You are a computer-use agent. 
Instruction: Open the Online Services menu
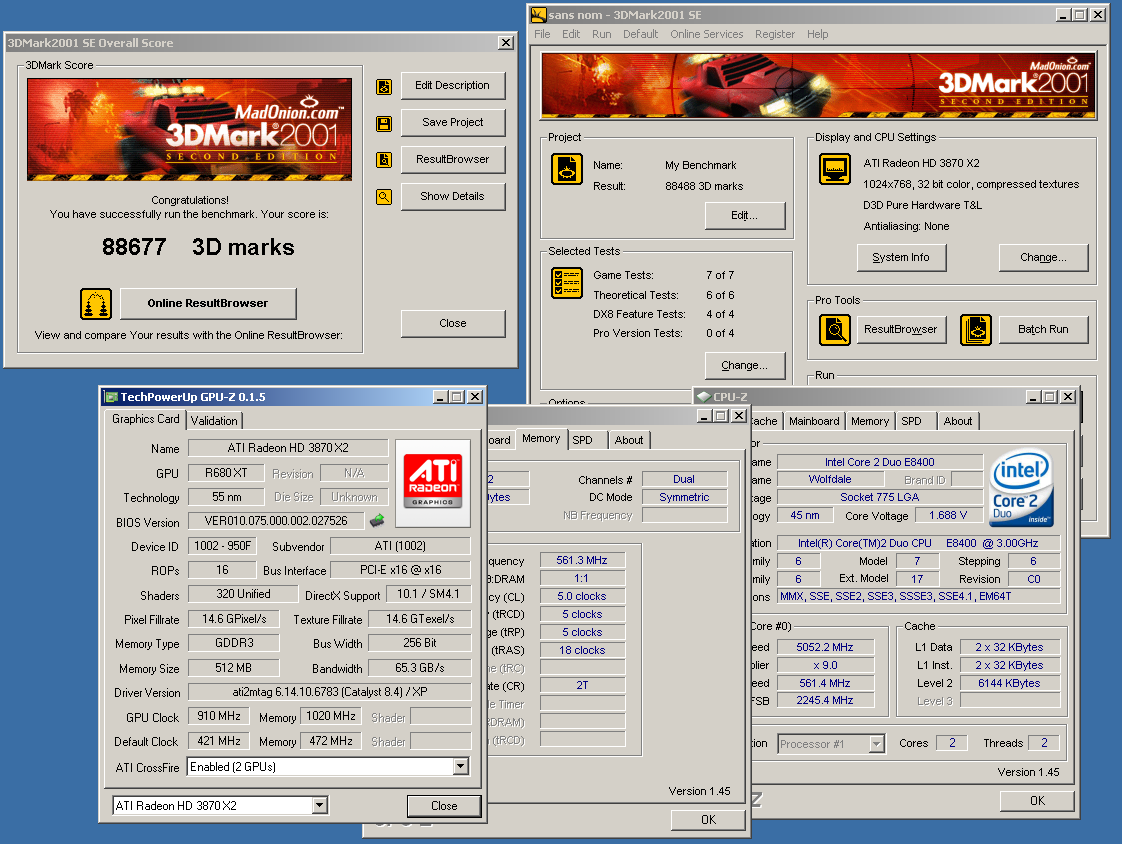tap(707, 34)
